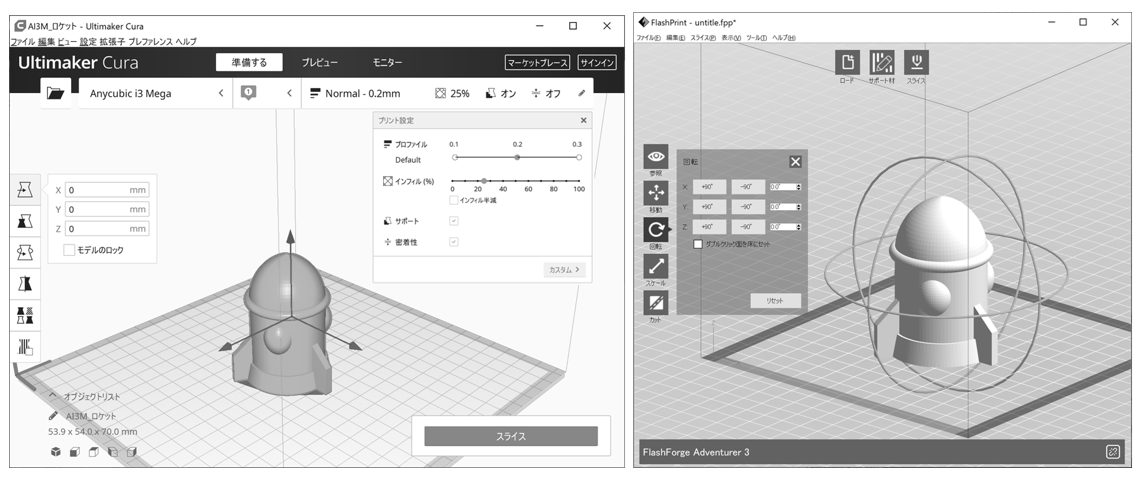1144x484 pixels.
Task: Open FlashPrint スライス(P) menu
Action: coord(703,38)
